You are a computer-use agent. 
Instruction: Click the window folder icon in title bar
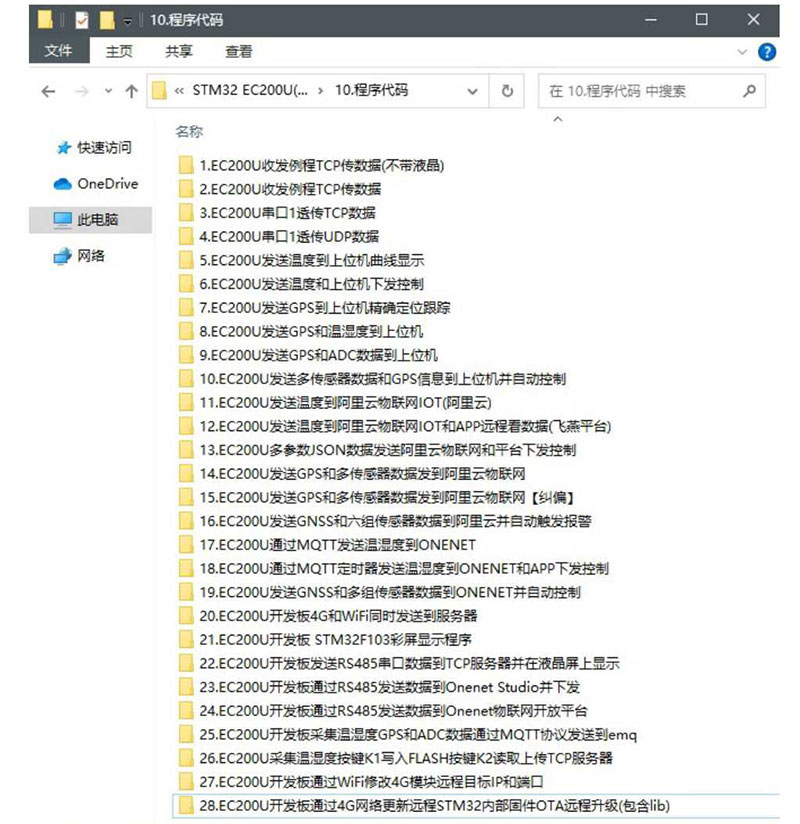pos(45,20)
